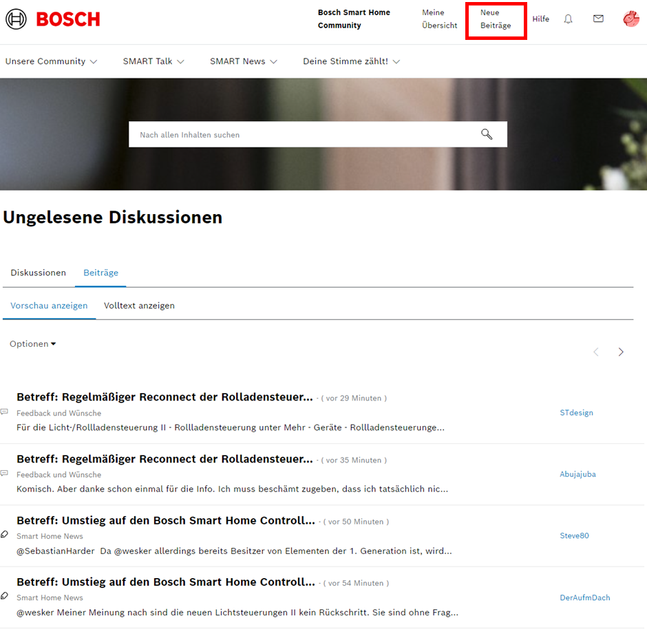
Task: Open the user profile avatar
Action: coord(631,19)
